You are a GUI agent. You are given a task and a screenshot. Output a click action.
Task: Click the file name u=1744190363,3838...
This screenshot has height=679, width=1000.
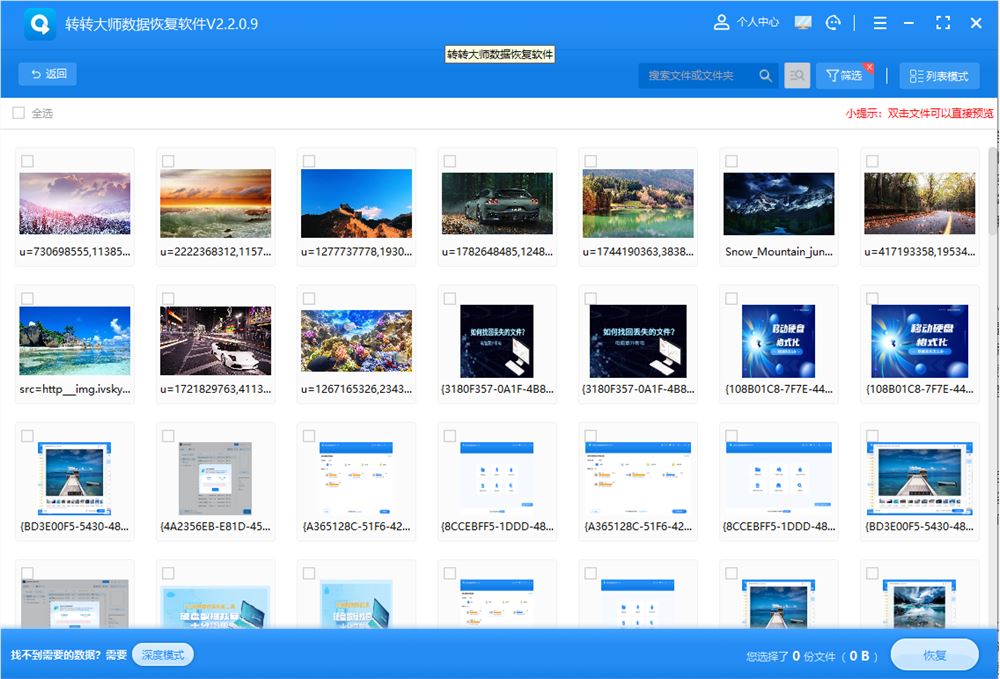[x=638, y=252]
